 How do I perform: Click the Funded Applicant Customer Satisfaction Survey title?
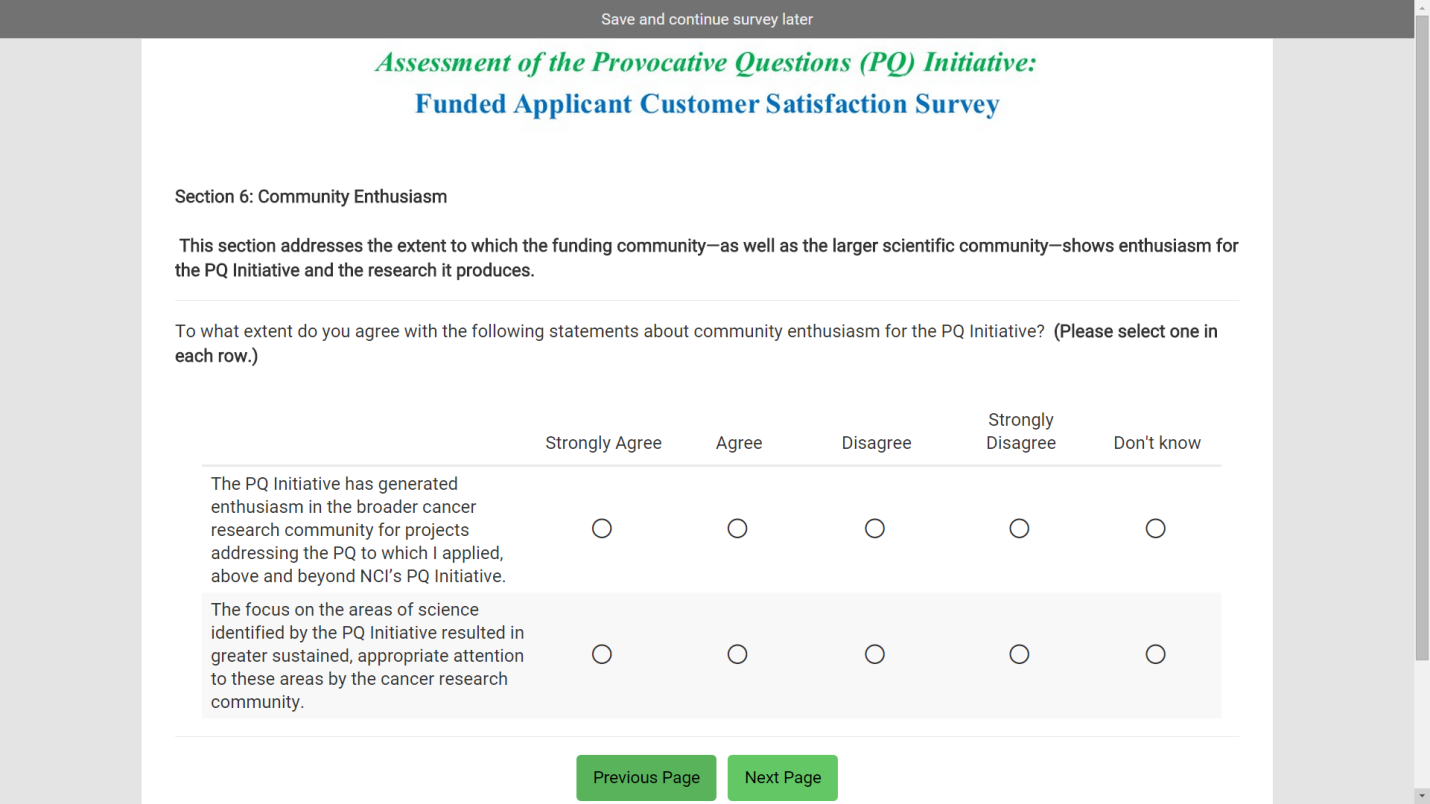tap(707, 104)
